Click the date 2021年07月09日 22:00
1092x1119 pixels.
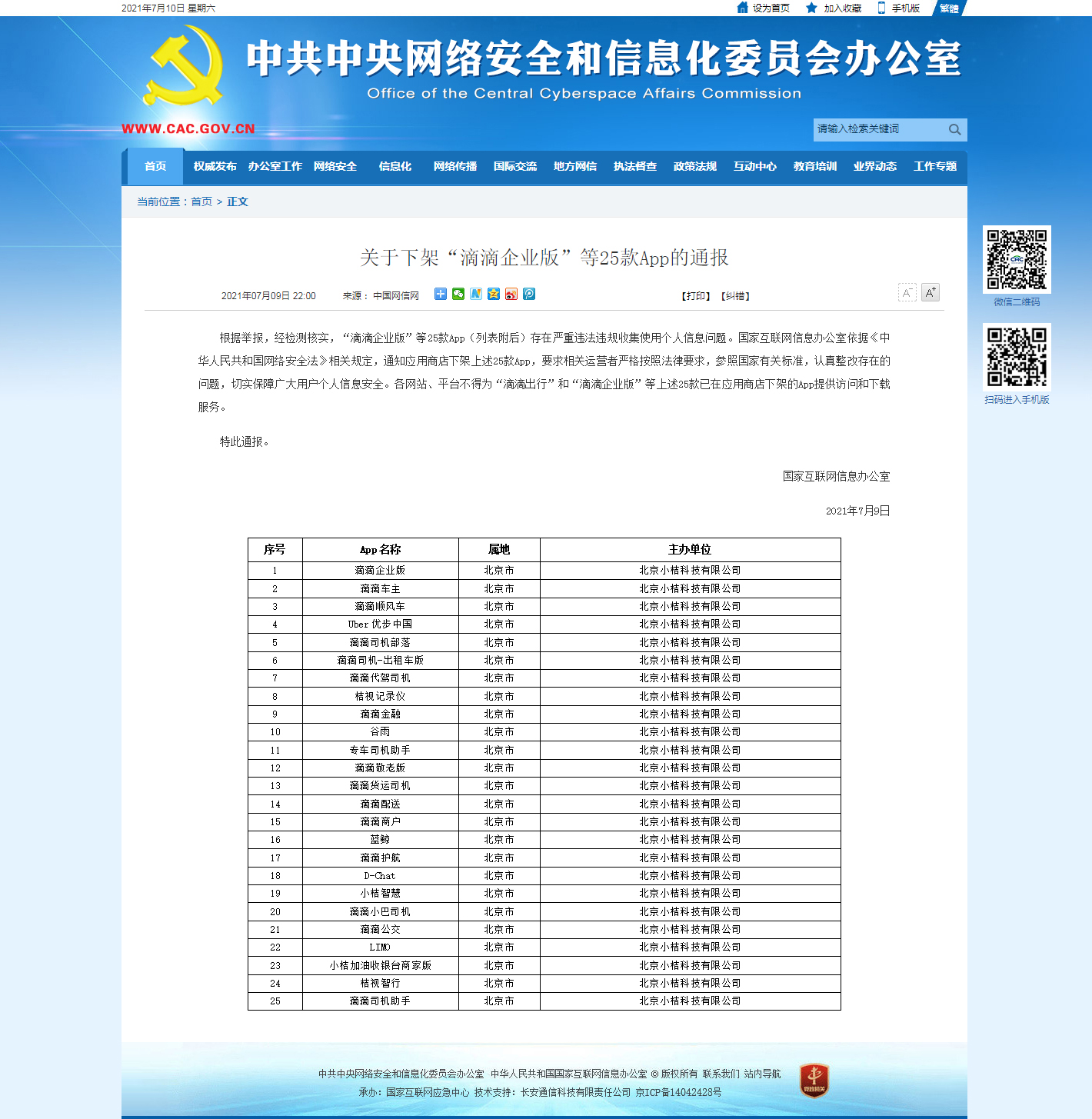point(268,296)
